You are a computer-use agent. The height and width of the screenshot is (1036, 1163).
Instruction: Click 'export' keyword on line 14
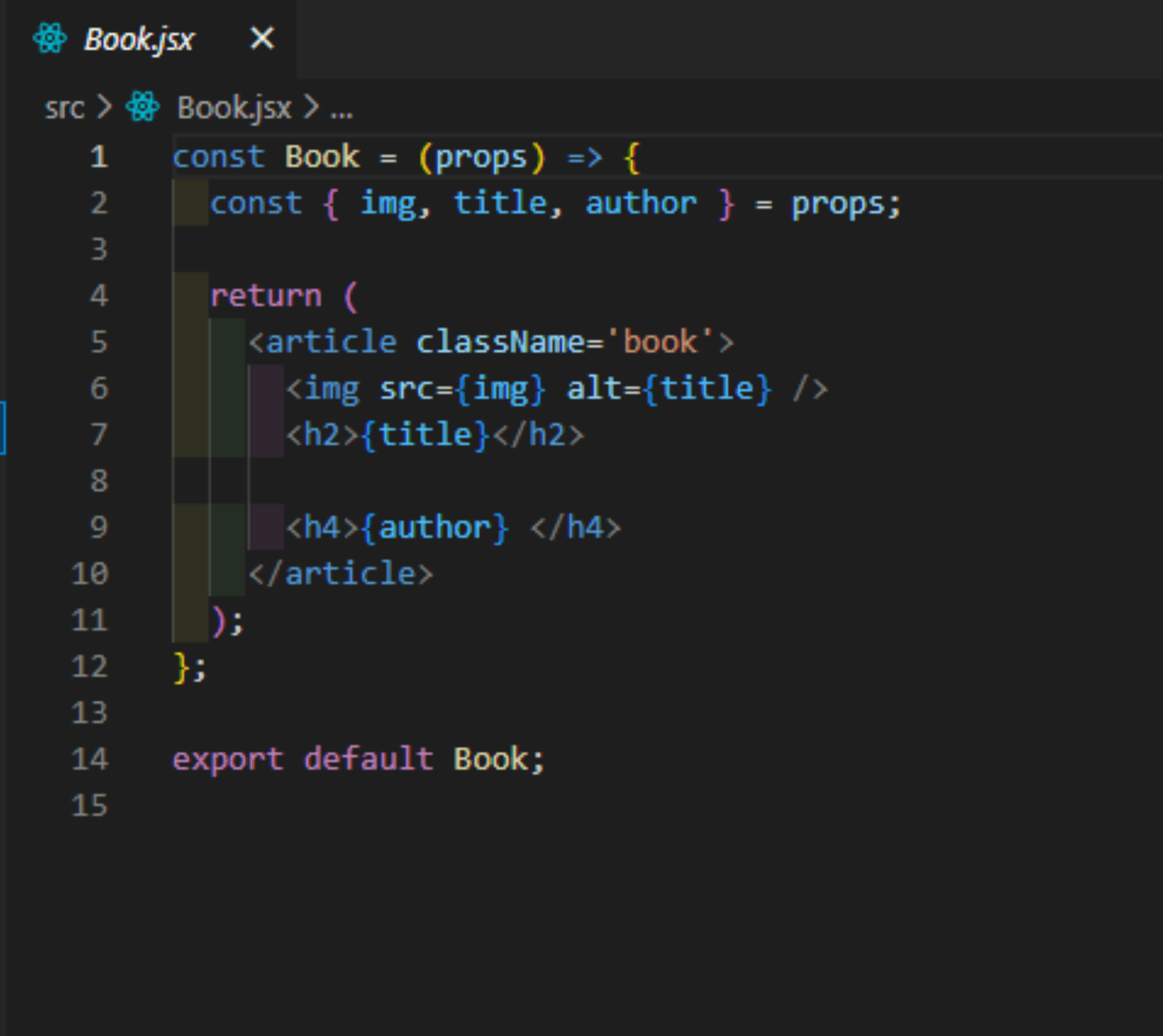(228, 759)
